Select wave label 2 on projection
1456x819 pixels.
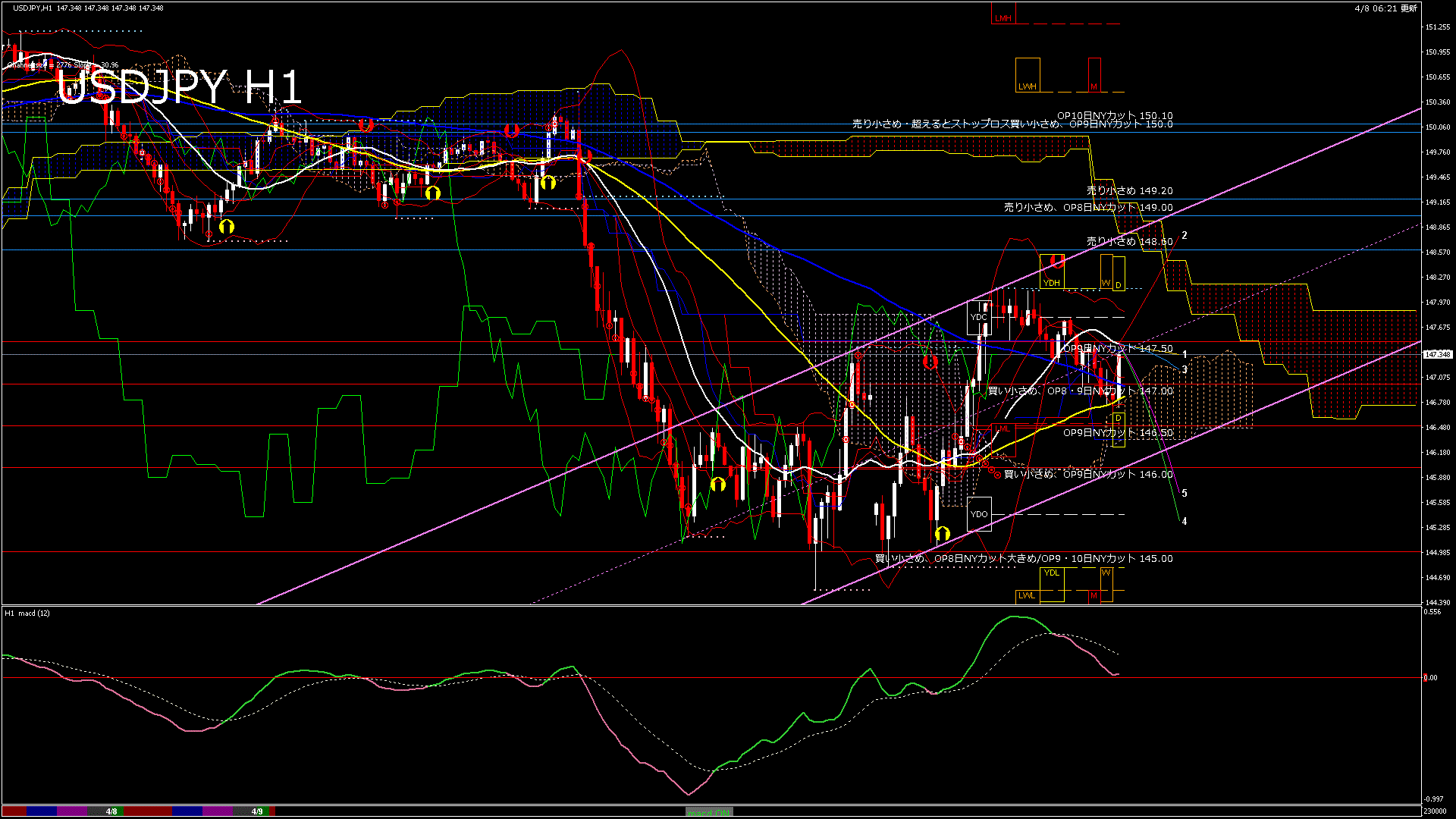click(x=1185, y=236)
